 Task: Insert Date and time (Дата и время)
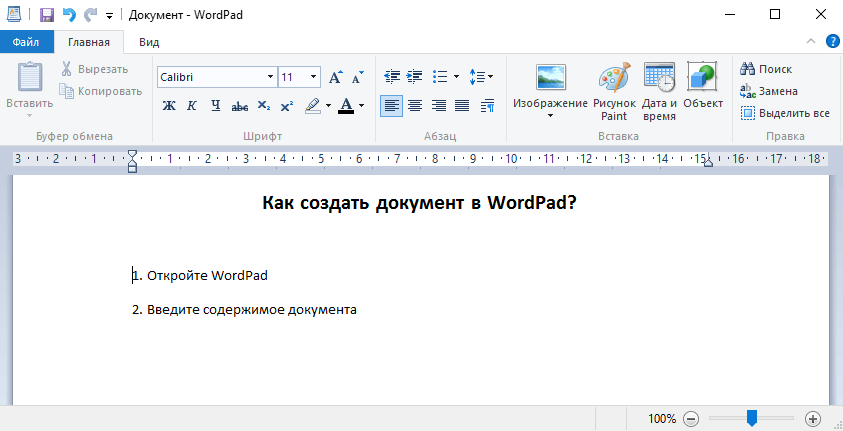[x=659, y=91]
